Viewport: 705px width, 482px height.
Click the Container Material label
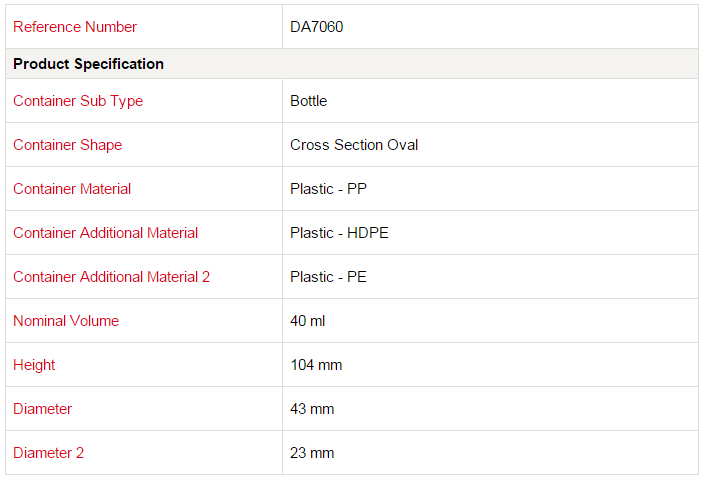(x=72, y=189)
